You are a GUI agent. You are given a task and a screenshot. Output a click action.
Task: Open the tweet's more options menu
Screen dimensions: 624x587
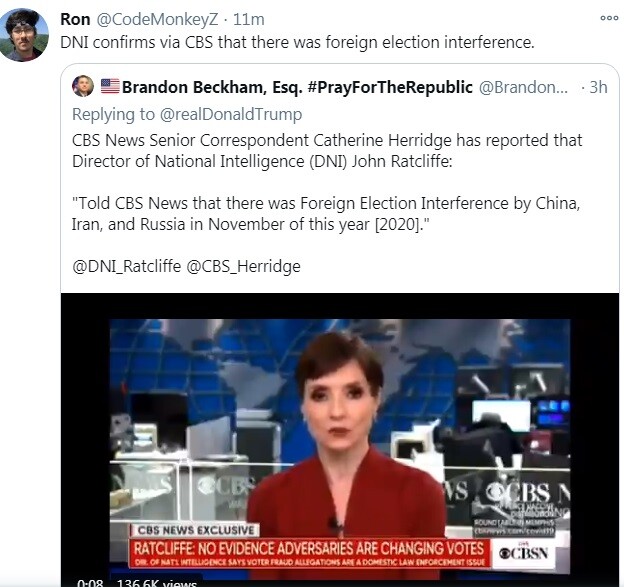(x=608, y=18)
